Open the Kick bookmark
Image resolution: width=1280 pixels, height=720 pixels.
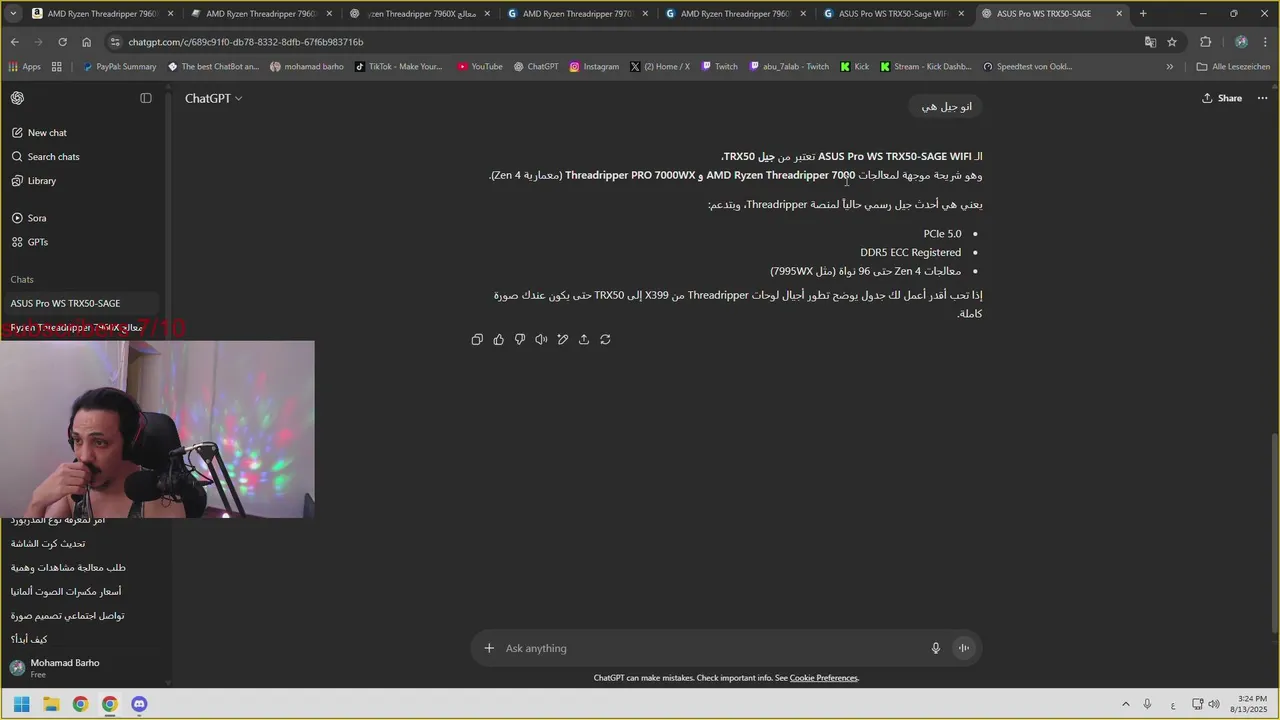click(x=855, y=67)
